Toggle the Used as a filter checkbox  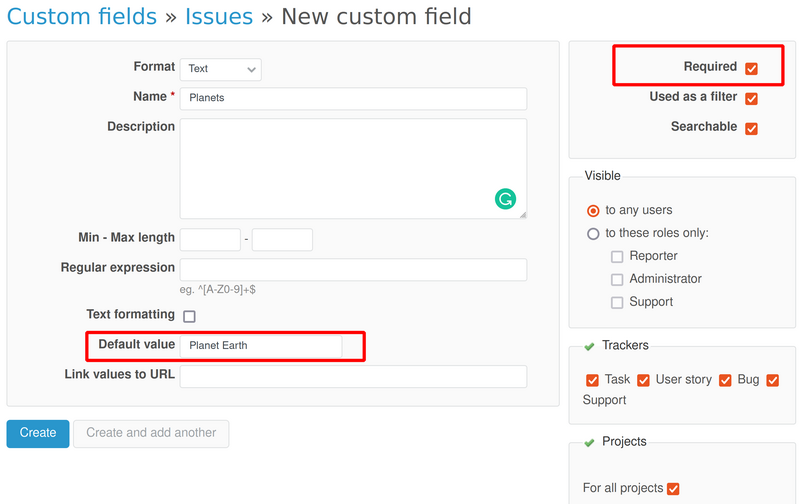[751, 98]
